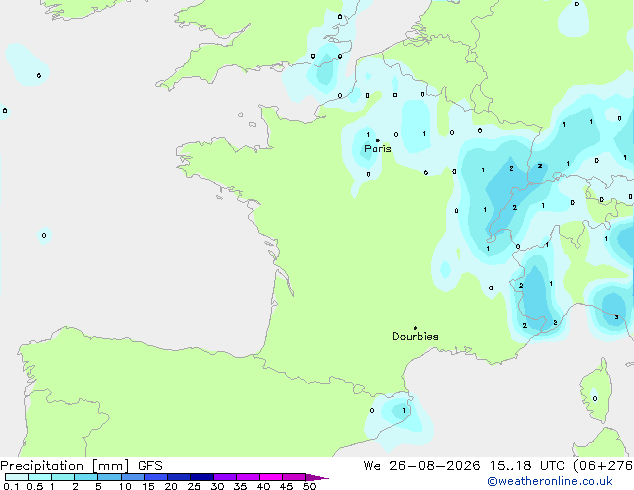This screenshot has width=634, height=490.
Task: Click the '15..18 UTC' time text
Action: pyautogui.click(x=526, y=466)
